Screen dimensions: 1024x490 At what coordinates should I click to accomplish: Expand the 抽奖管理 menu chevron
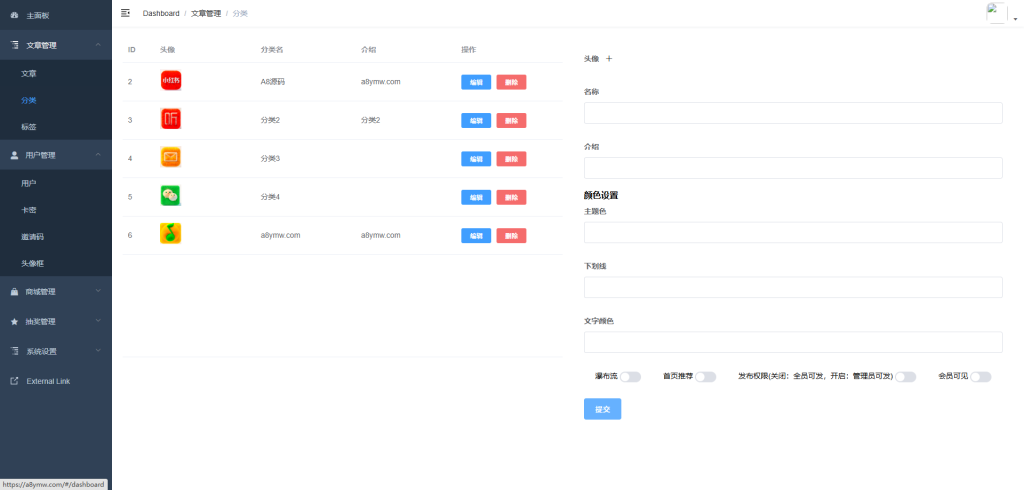tap(98, 321)
